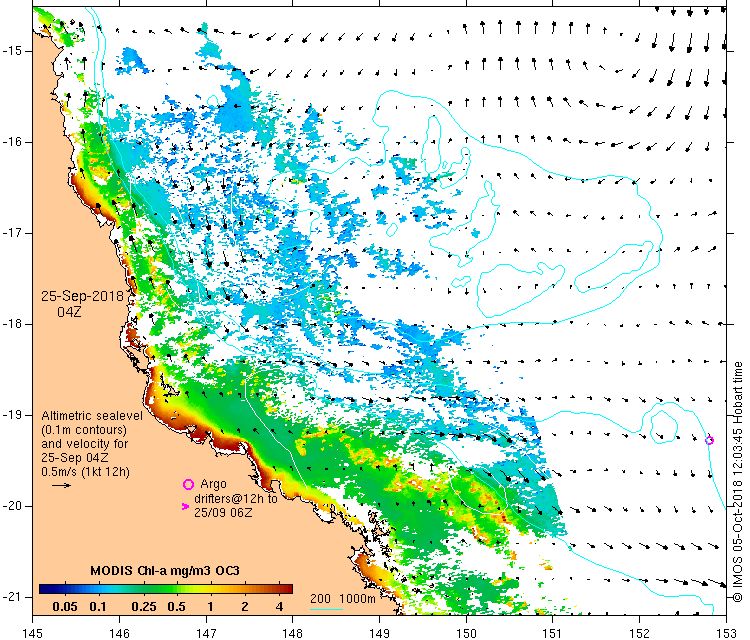Screen dimensions: 750x640
Task: Click the Argo float marker near 153E
Action: point(709,441)
